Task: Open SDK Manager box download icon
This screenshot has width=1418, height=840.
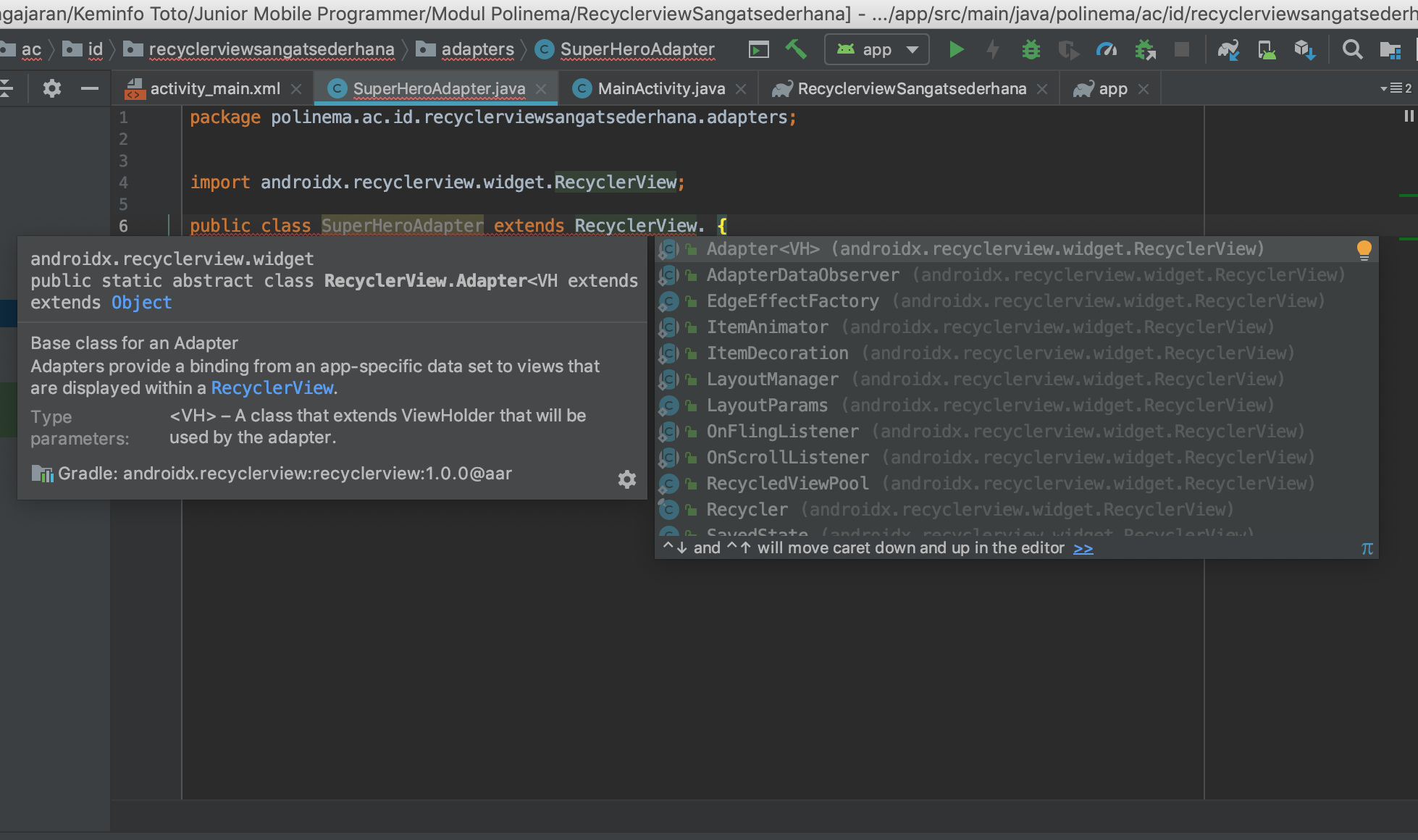Action: 1304,49
